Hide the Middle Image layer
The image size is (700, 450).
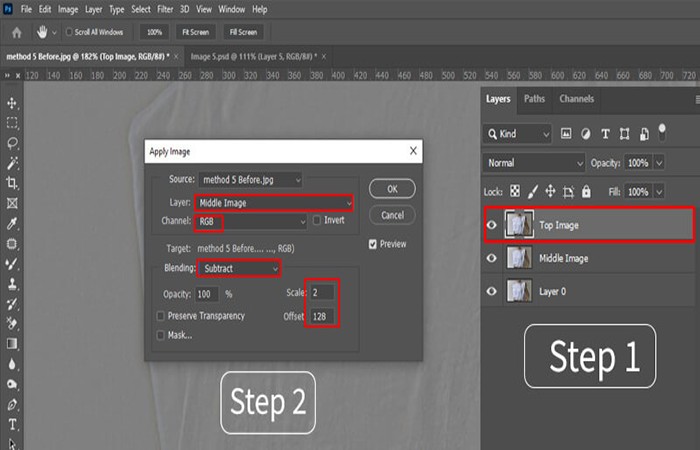point(492,258)
